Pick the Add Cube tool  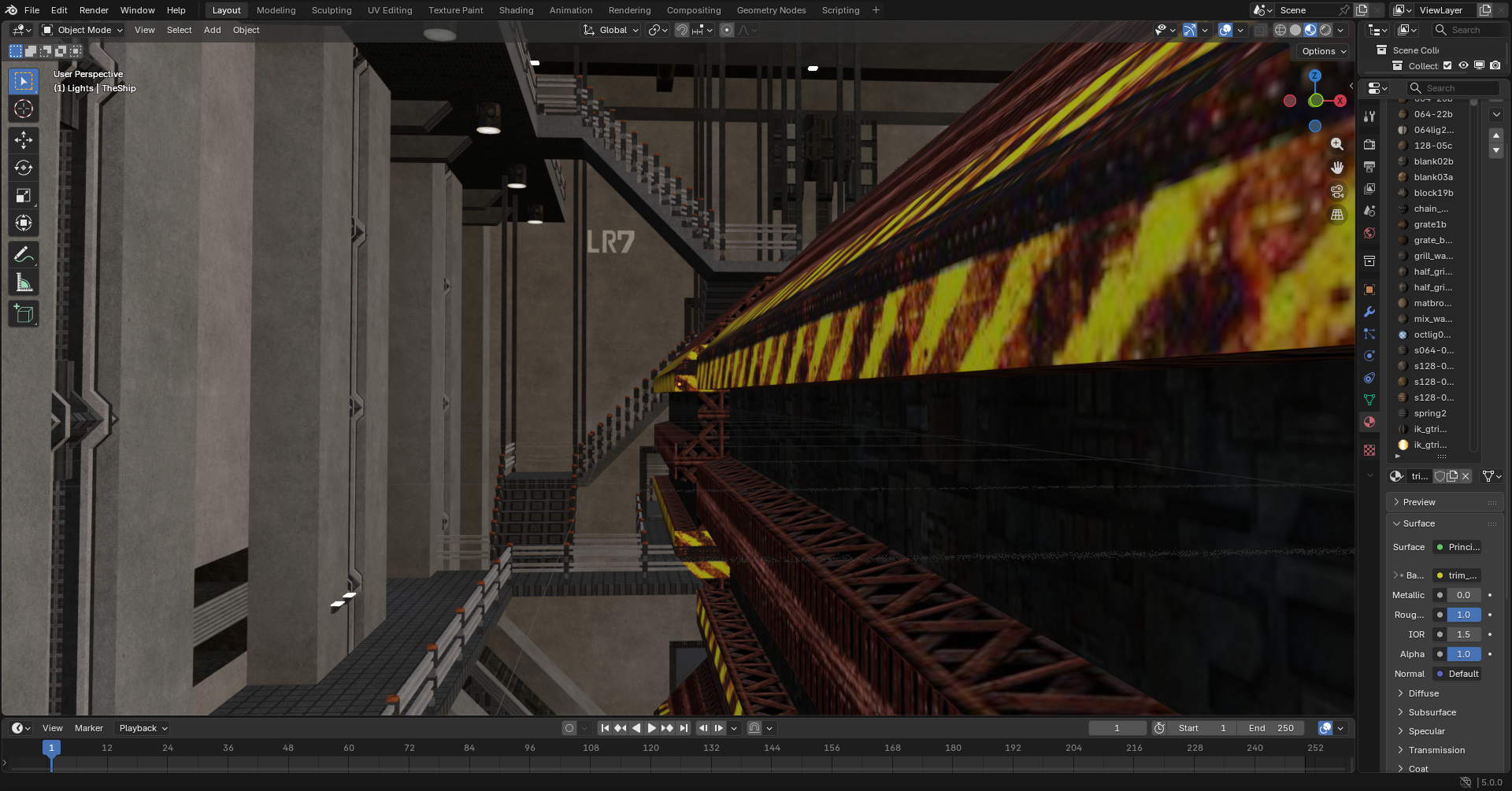click(24, 314)
